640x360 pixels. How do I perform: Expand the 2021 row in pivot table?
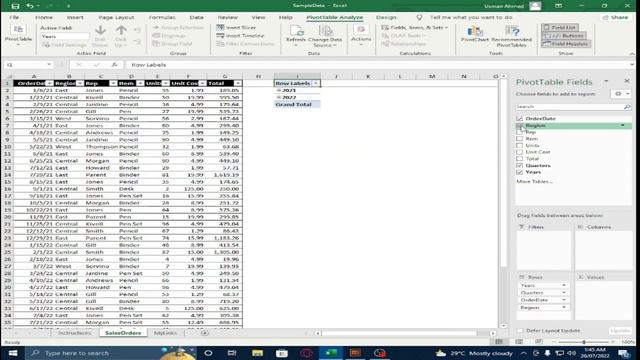tap(279, 91)
